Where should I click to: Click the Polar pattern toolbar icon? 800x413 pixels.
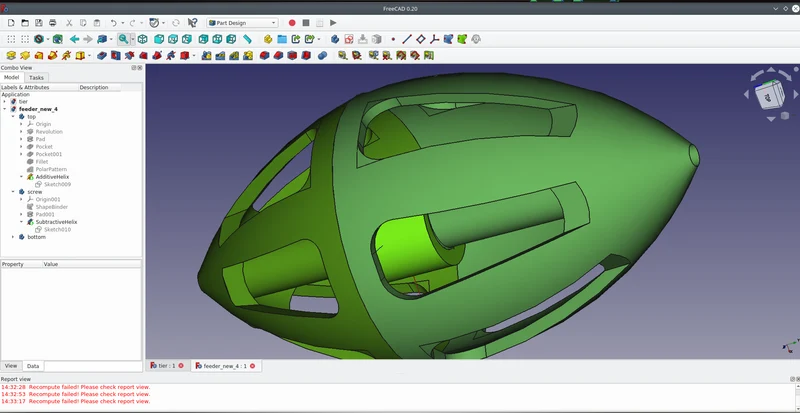click(234, 56)
